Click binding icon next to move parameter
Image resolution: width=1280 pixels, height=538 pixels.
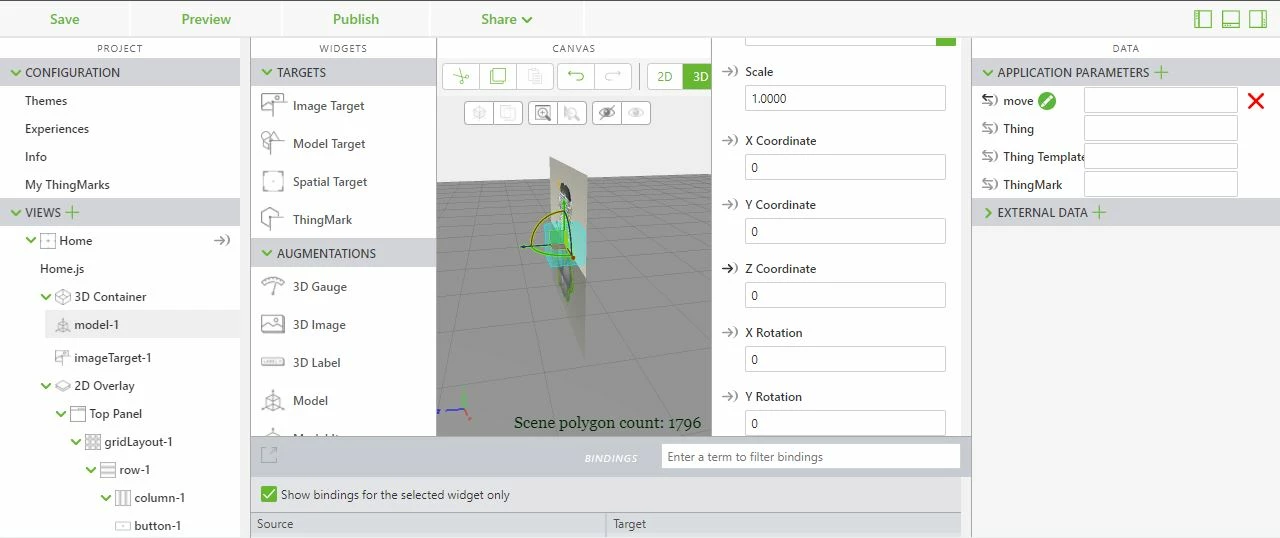tap(990, 100)
